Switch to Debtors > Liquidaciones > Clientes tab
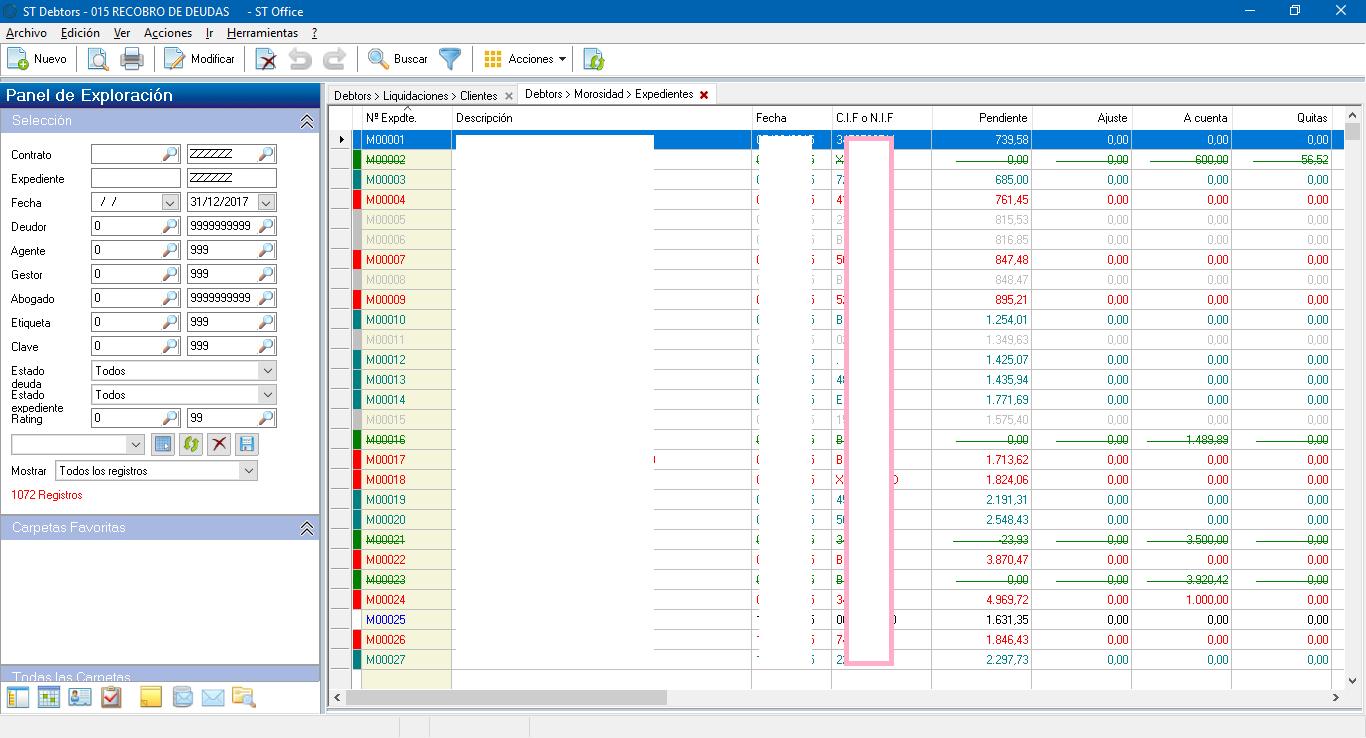This screenshot has width=1366, height=738. pos(415,96)
